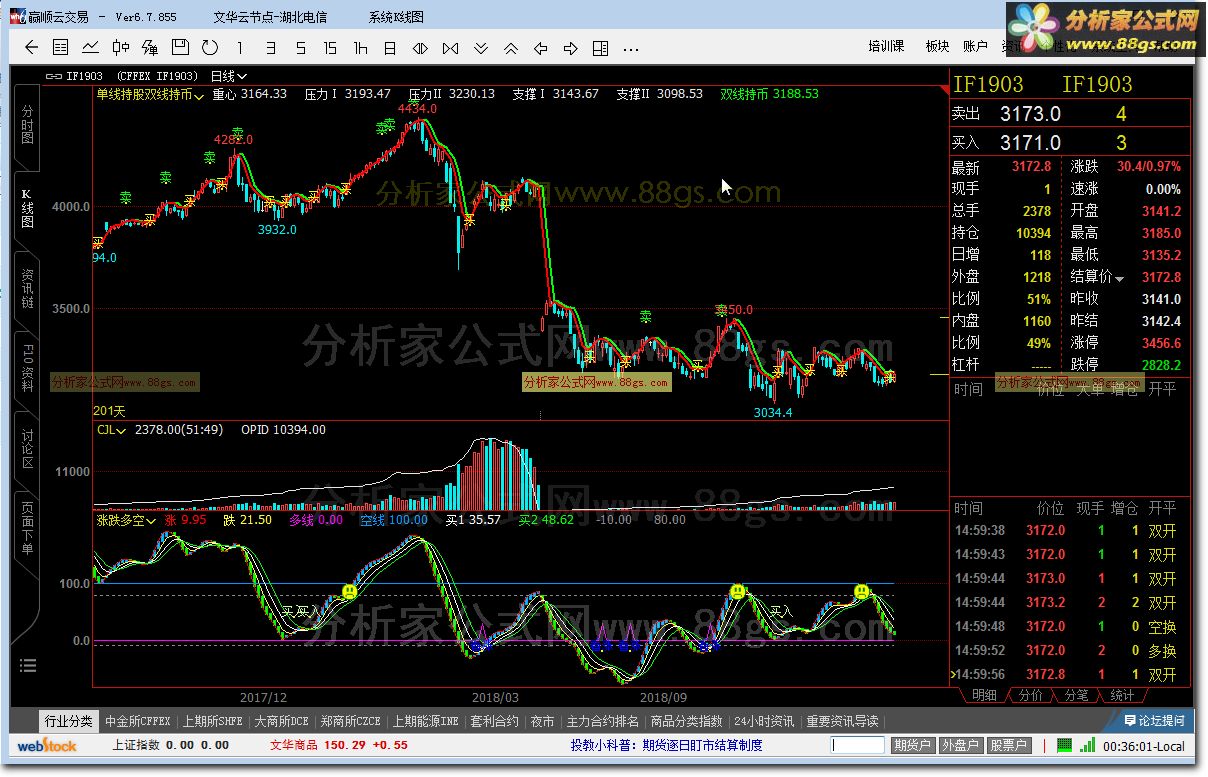Click the save floppy disk icon

coord(180,47)
